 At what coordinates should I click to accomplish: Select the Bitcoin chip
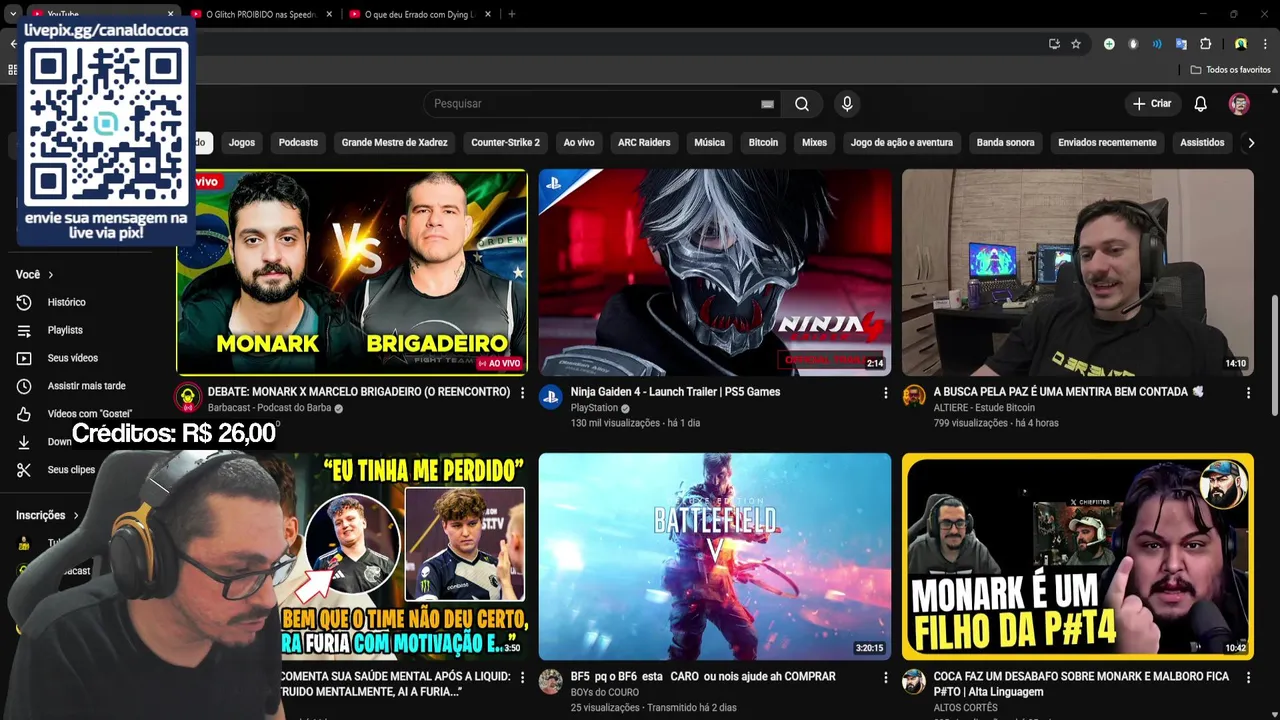[763, 143]
